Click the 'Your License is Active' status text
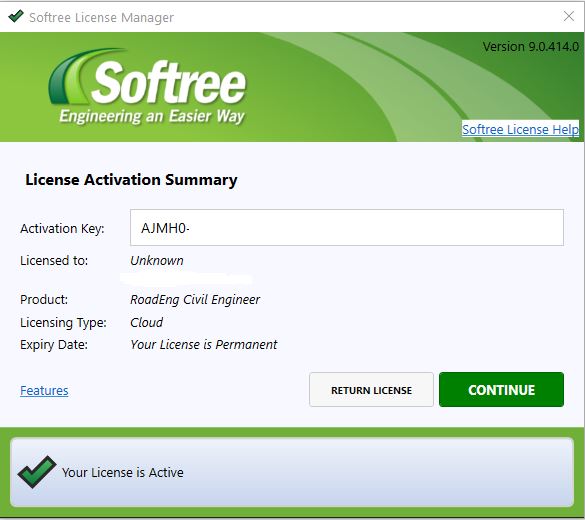 [x=123, y=473]
